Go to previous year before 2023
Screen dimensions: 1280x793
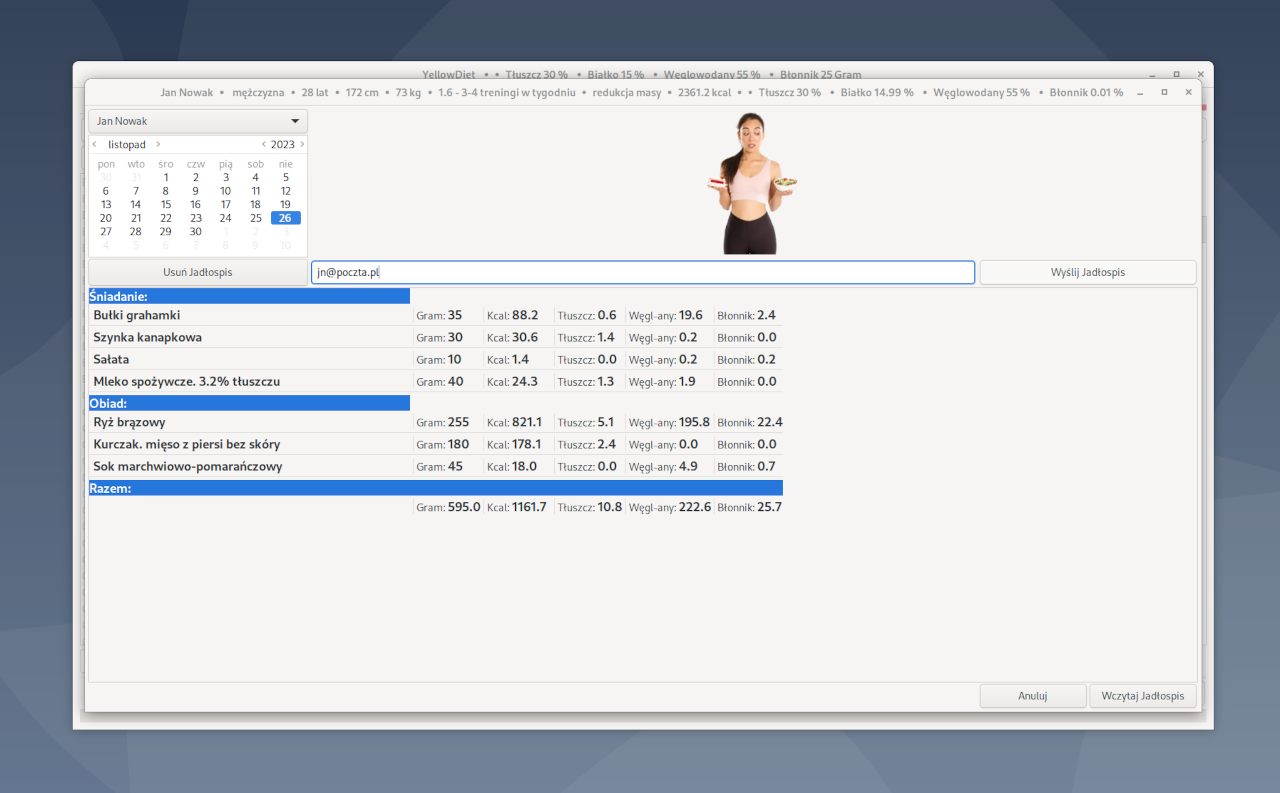click(x=263, y=144)
